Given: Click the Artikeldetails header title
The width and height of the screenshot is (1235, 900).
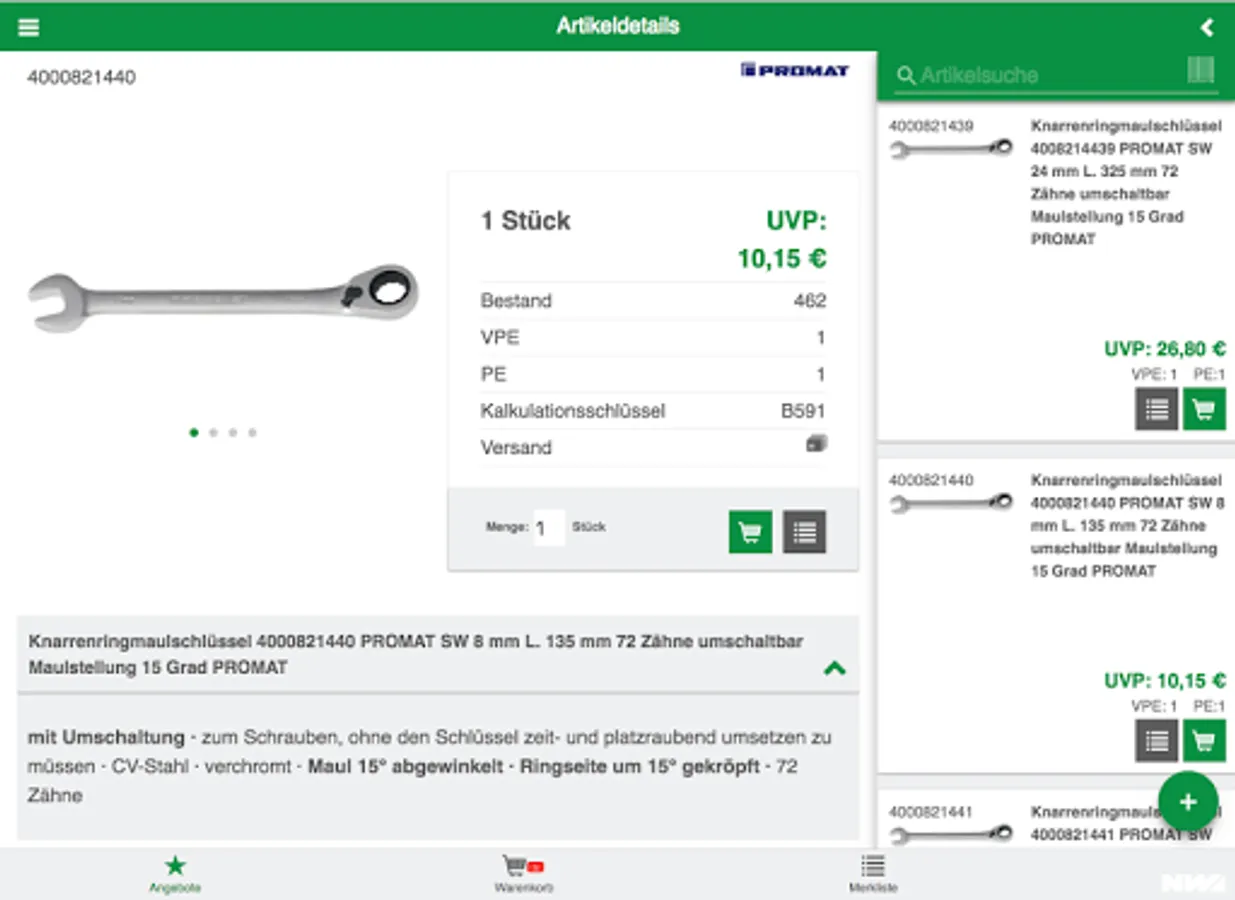Looking at the screenshot, I should [x=618, y=26].
